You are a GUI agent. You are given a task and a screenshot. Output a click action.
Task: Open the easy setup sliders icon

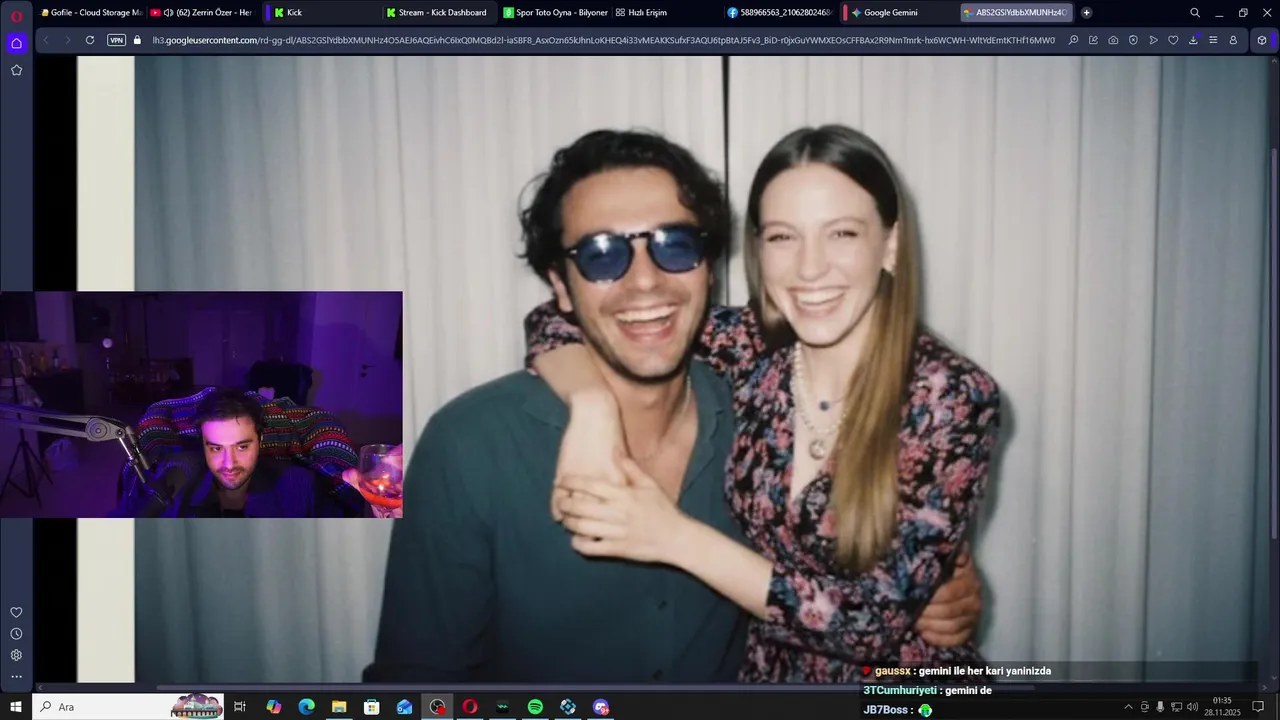[x=1213, y=40]
